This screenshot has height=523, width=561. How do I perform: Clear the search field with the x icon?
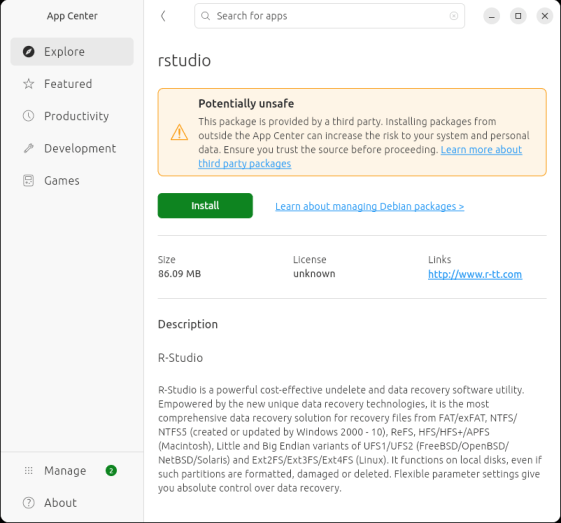454,16
